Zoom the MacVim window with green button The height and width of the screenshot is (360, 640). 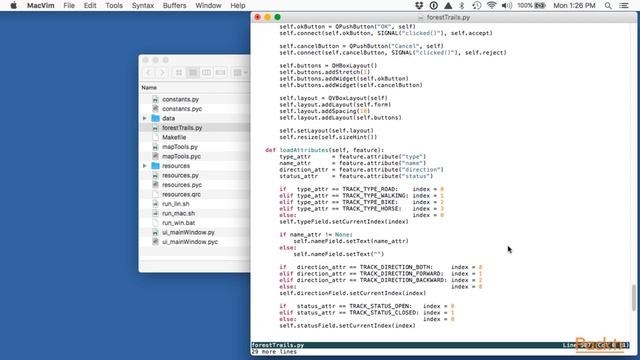[x=278, y=17]
